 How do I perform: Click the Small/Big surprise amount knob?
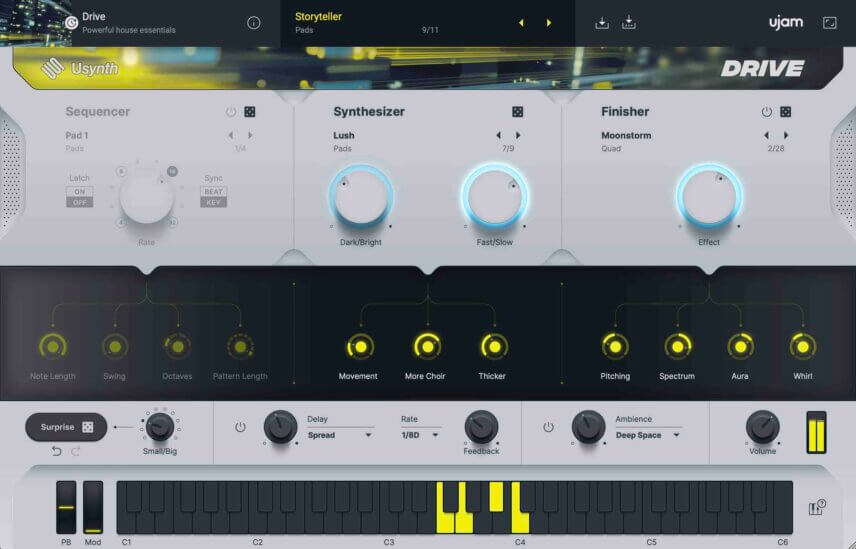[160, 427]
